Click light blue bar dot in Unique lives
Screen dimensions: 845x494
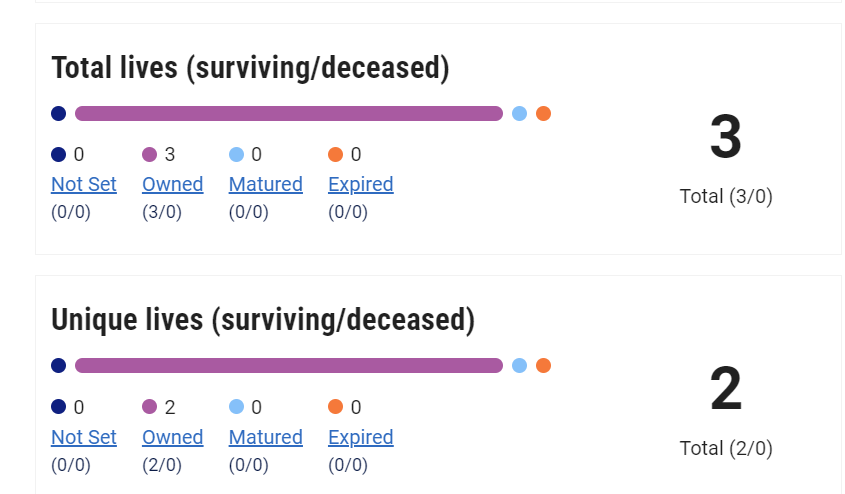[519, 366]
